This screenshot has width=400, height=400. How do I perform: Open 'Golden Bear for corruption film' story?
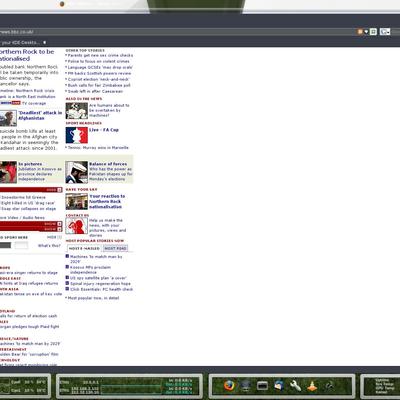point(29,354)
